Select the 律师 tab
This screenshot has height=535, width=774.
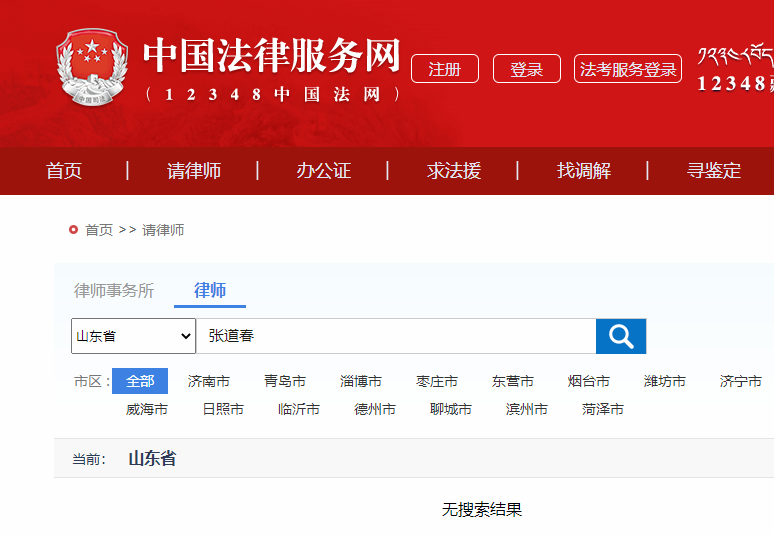[x=210, y=291]
